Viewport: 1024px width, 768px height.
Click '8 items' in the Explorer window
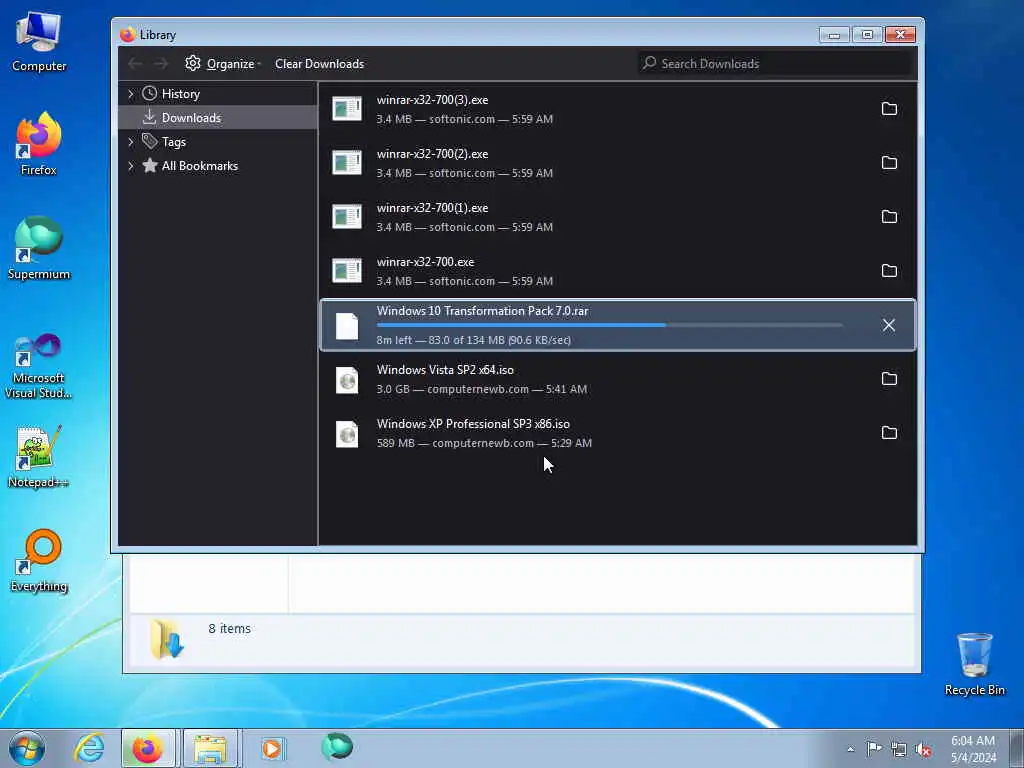click(x=229, y=628)
